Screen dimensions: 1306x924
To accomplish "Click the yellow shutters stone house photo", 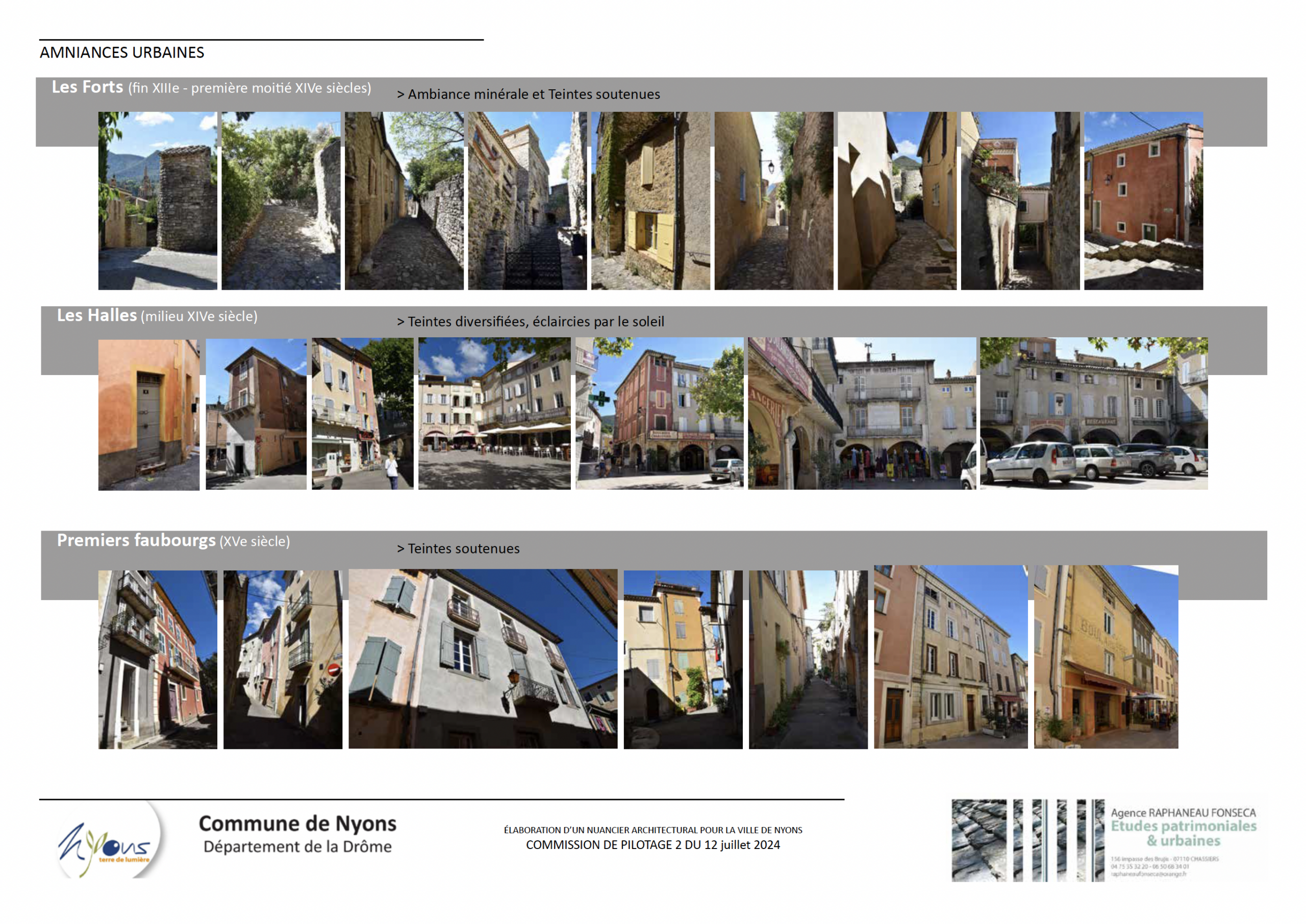I will pyautogui.click(x=650, y=201).
